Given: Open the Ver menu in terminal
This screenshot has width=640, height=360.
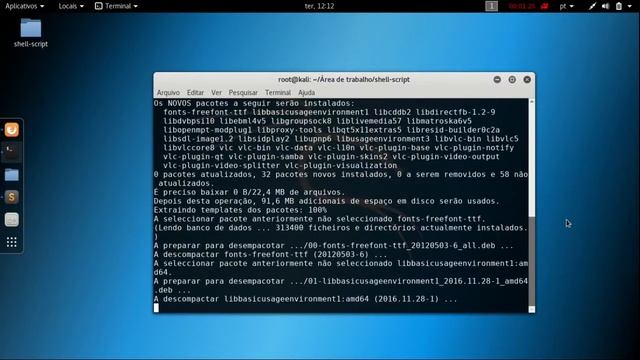Looking at the screenshot, I should 216,93.
